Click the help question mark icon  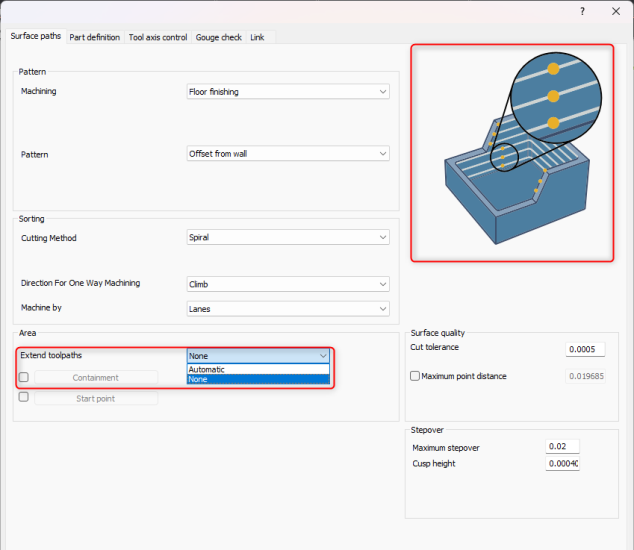coord(582,11)
